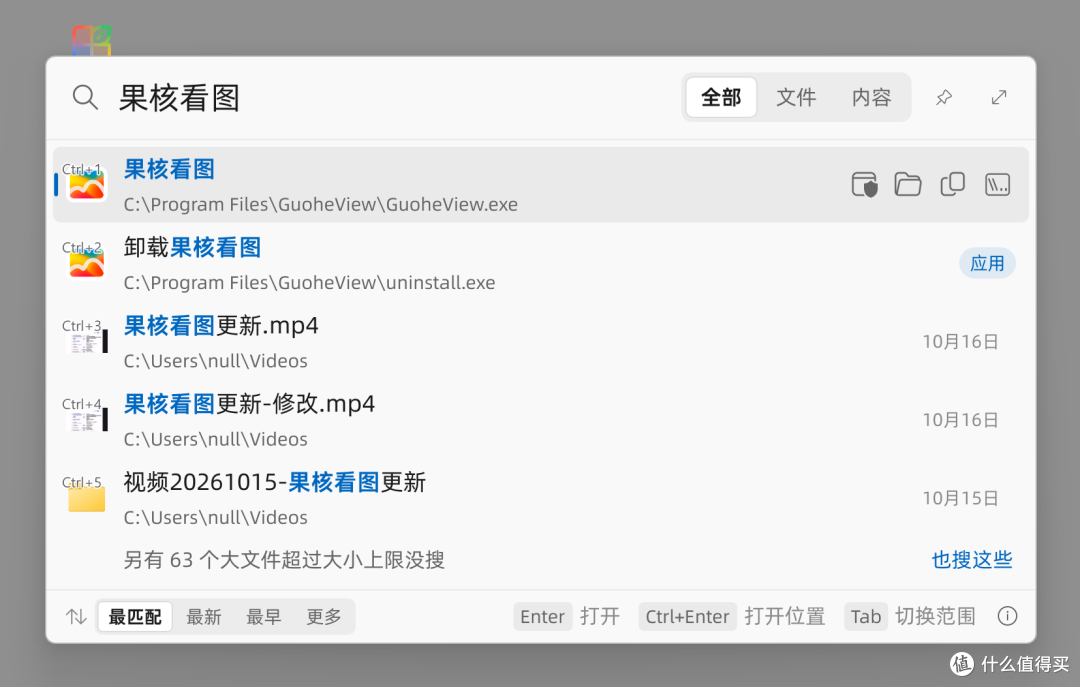This screenshot has width=1080, height=687.
Task: Click the sort order arrows icon
Action: pos(76,616)
